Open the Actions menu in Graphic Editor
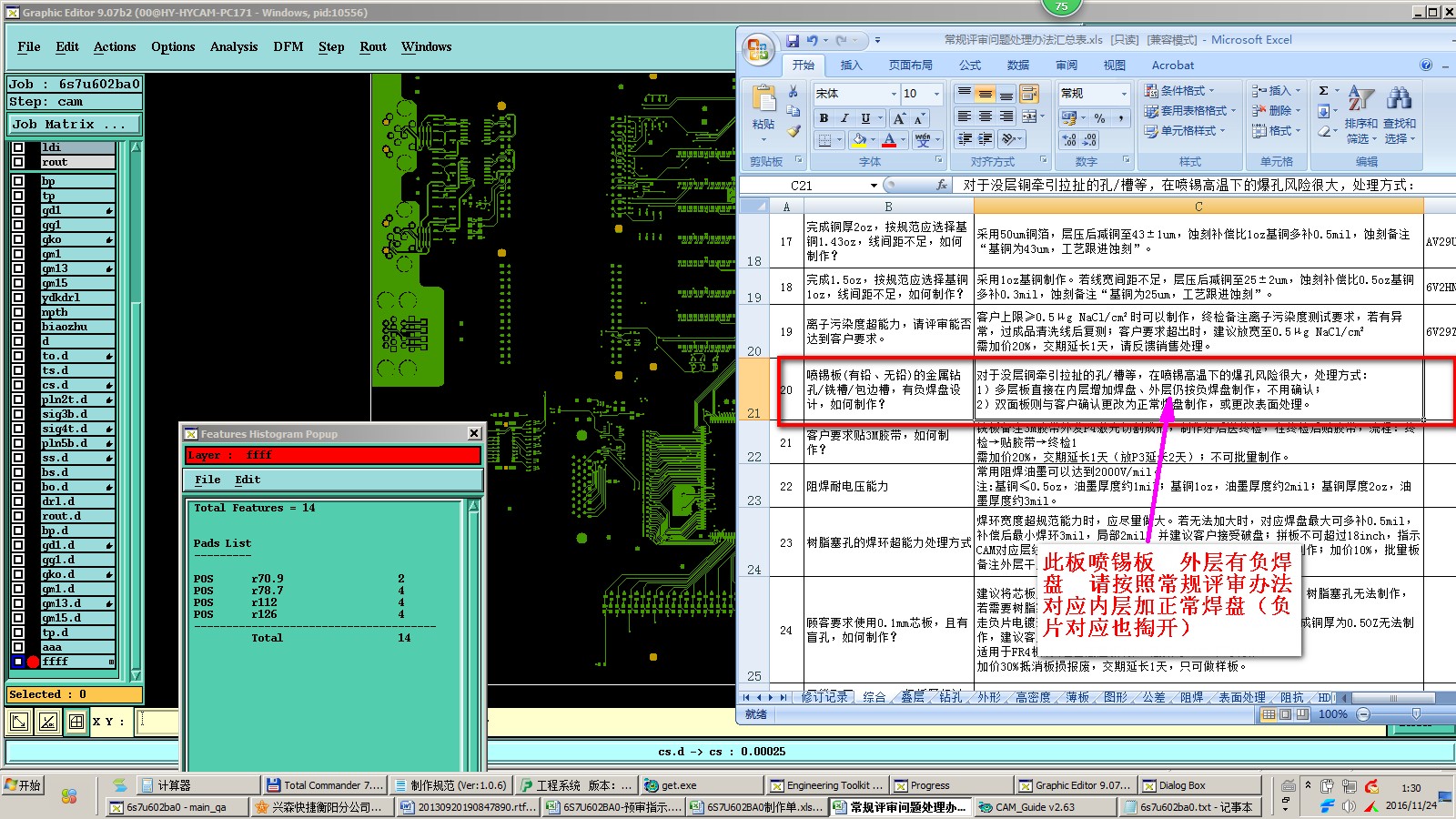Image resolution: width=1456 pixels, height=819 pixels. (x=115, y=47)
